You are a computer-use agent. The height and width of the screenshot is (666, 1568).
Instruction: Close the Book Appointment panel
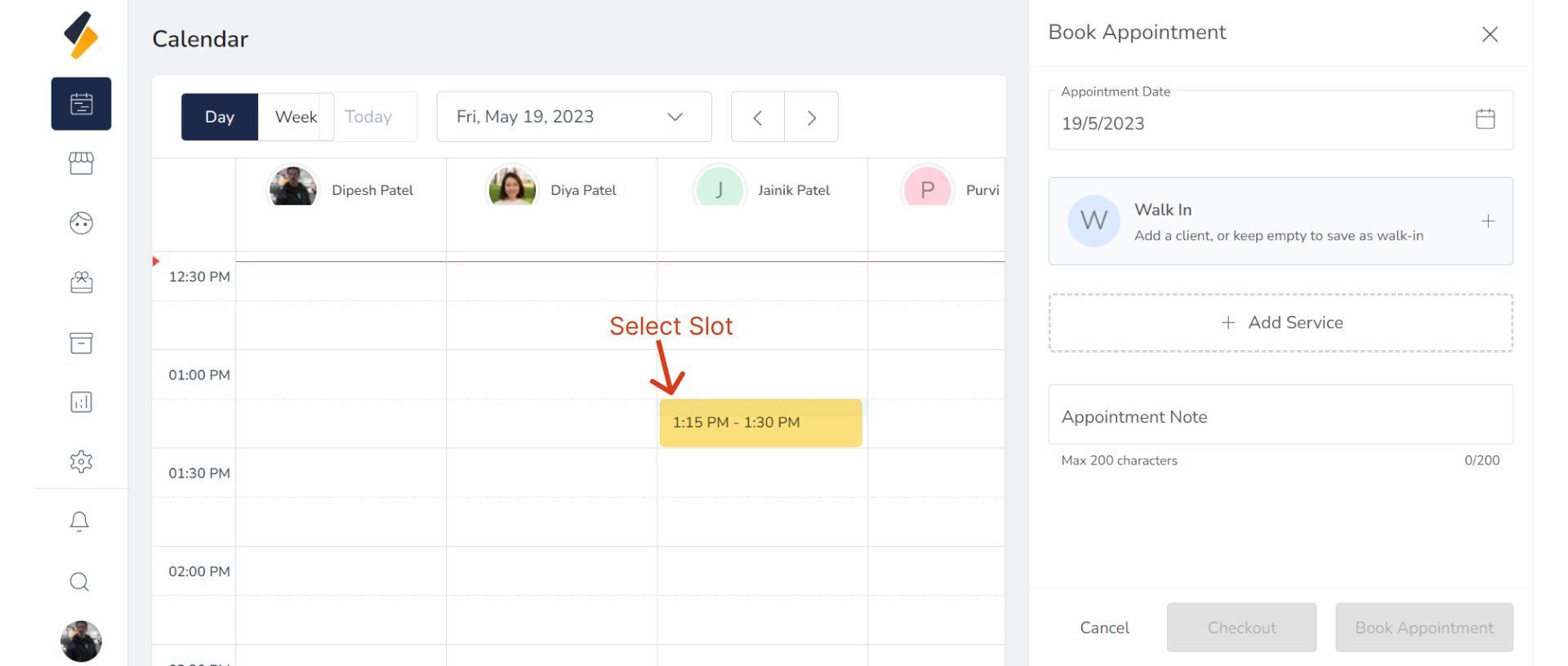tap(1490, 34)
